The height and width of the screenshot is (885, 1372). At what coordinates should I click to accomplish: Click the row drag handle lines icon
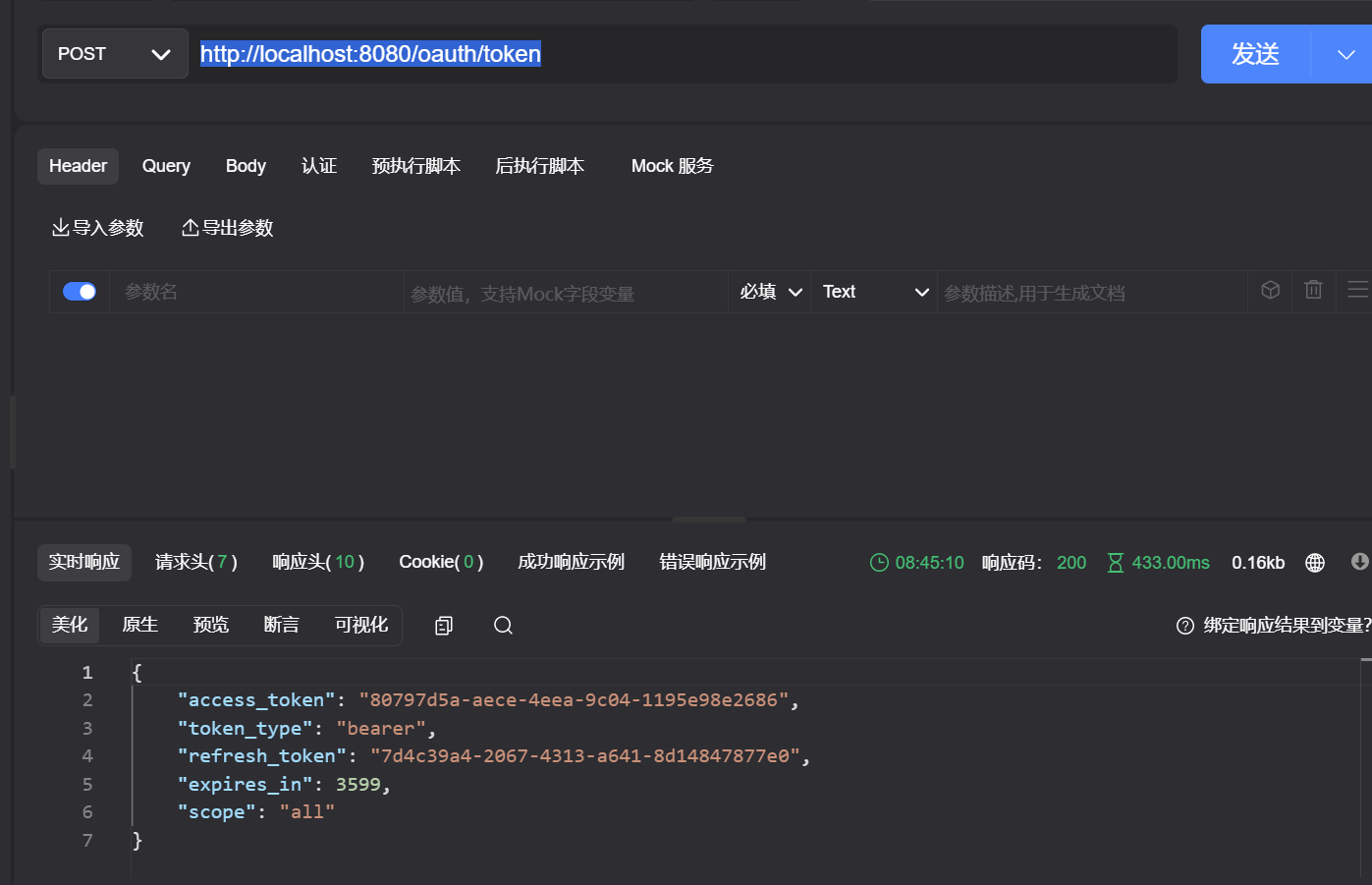point(1357,290)
